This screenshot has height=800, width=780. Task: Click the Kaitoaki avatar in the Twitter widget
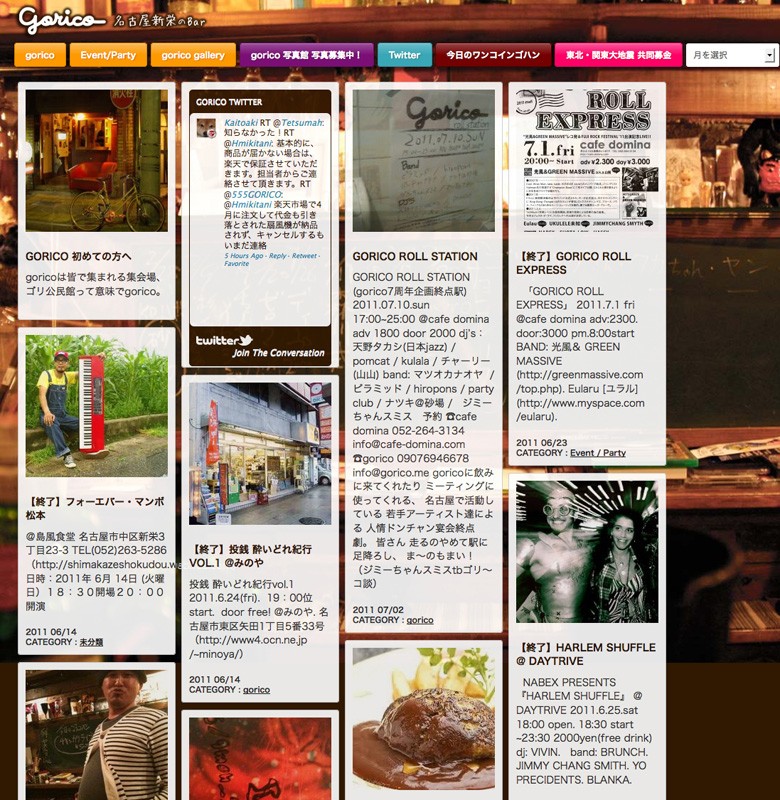(x=207, y=128)
